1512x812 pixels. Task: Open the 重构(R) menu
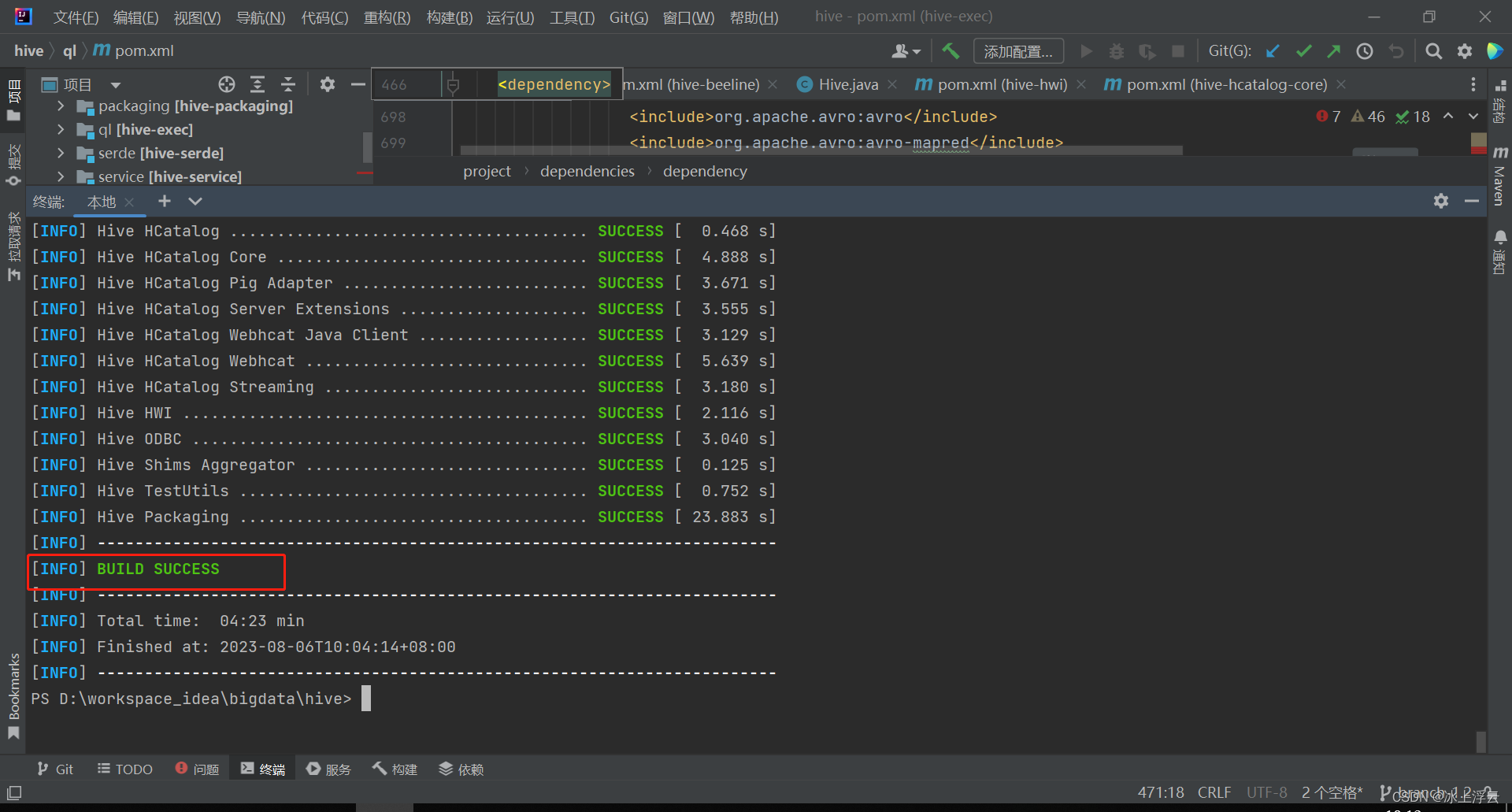tap(387, 17)
